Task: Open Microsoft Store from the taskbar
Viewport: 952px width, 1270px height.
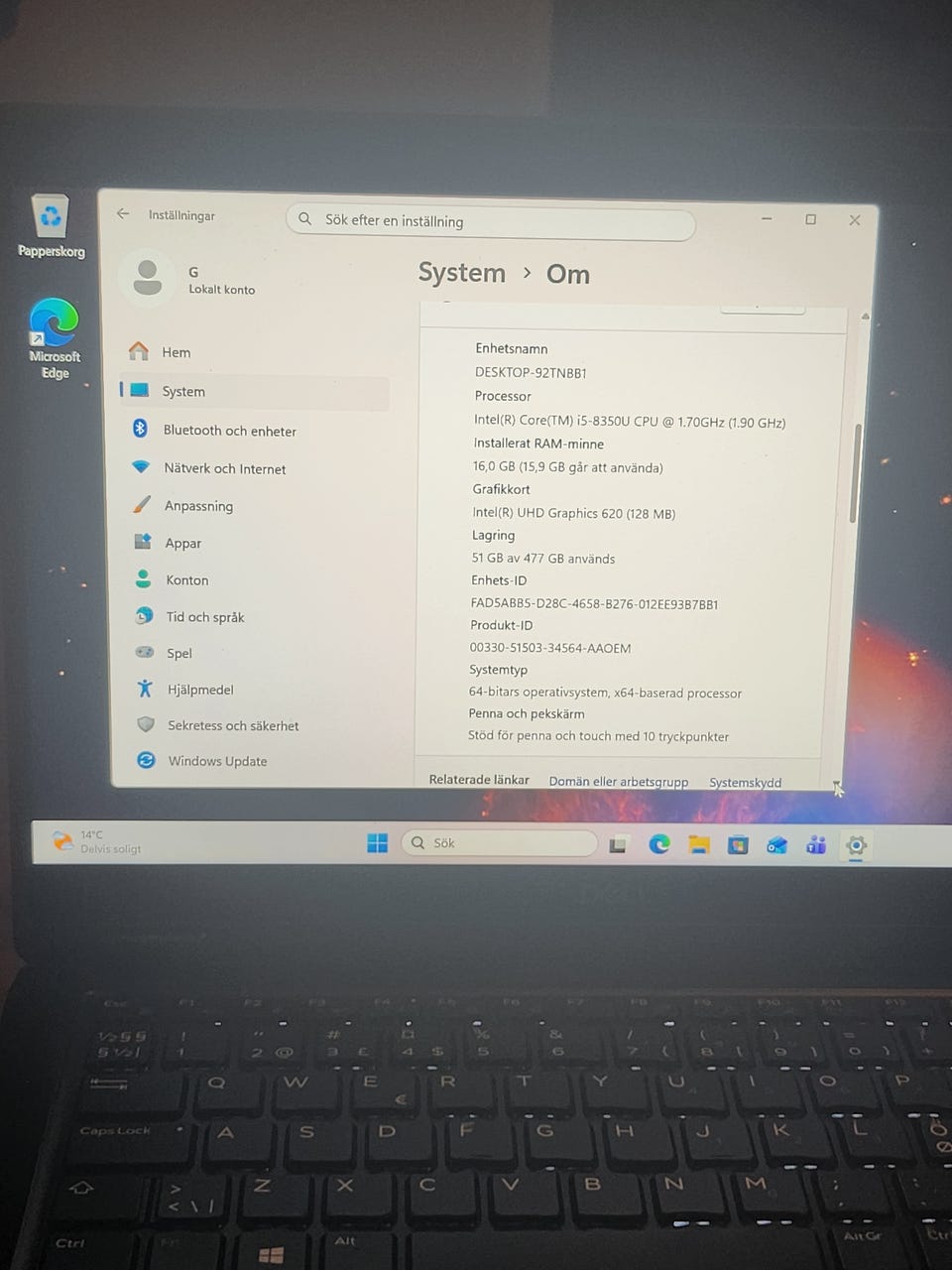Action: tap(738, 845)
